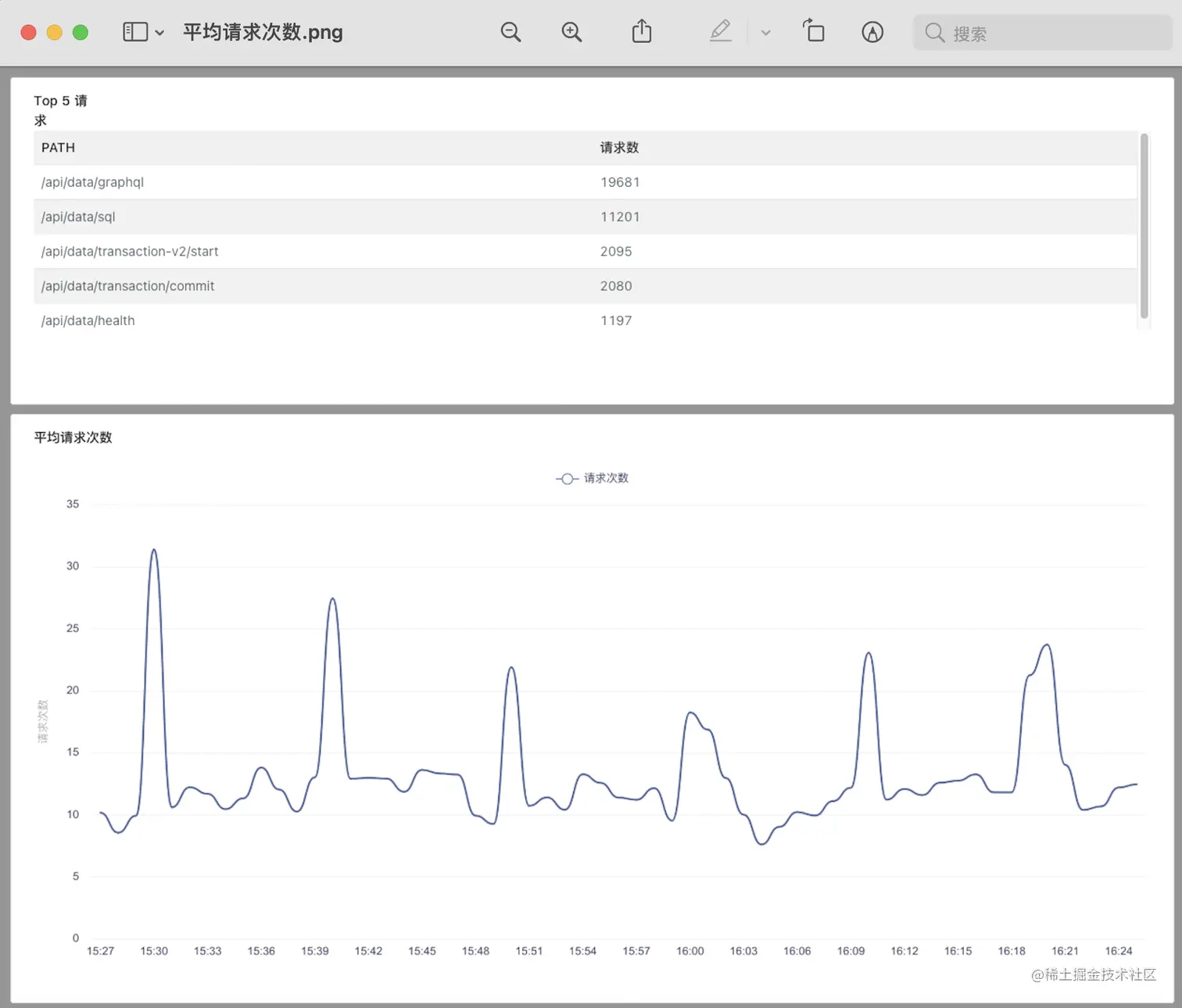Expand the highlight color options chevron

point(766,33)
